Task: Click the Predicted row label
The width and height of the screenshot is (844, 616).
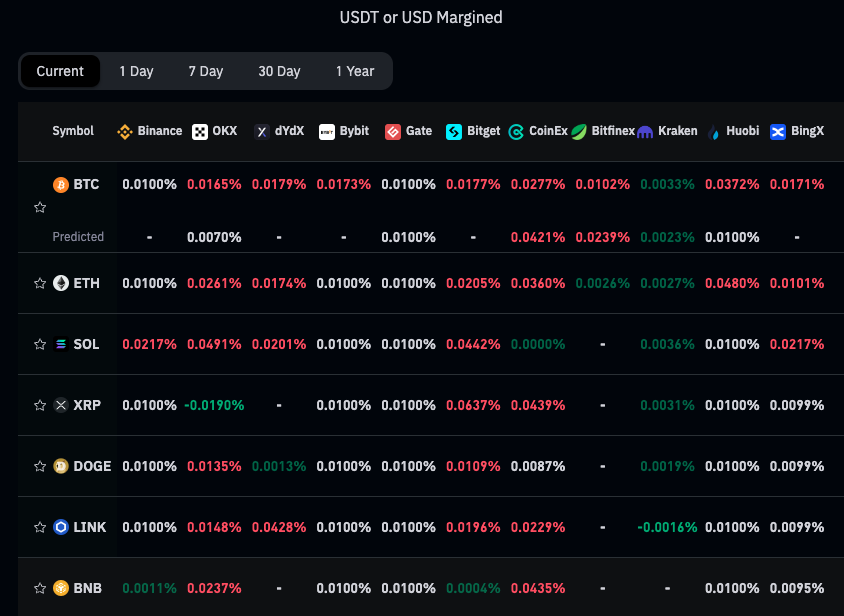Action: click(x=78, y=237)
